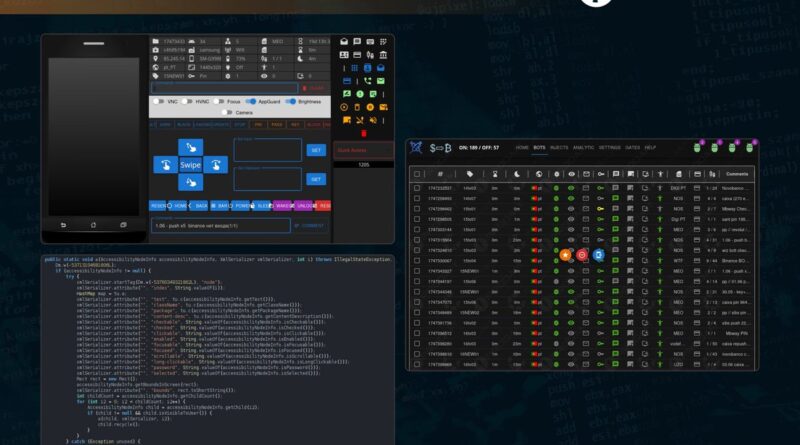Click the COMMENT button beside comment field
The height and width of the screenshot is (445, 800).
pyautogui.click(x=310, y=226)
